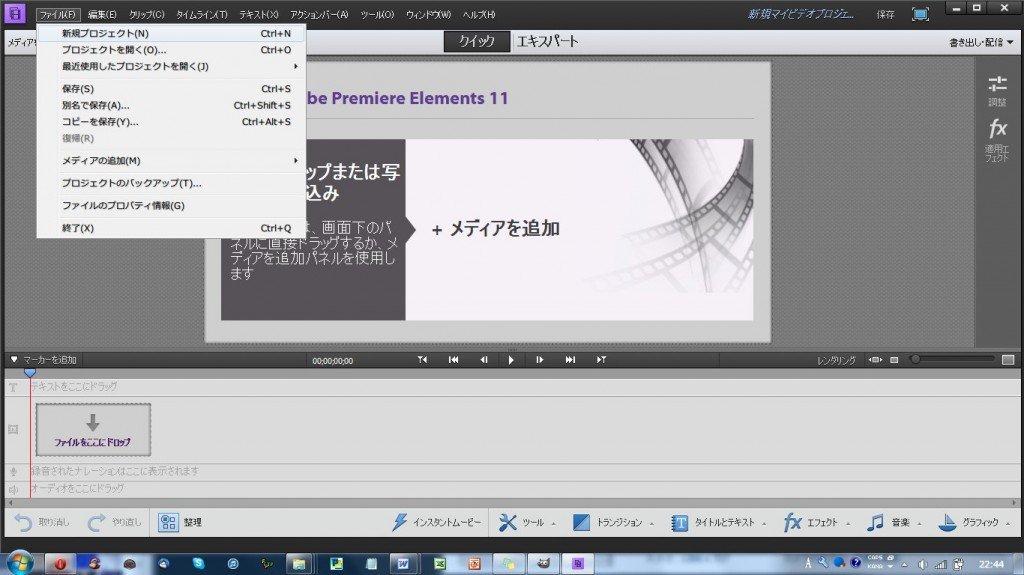This screenshot has height=575, width=1024.
Task: Choose 終了(X) to quit the app
Action: (x=171, y=228)
